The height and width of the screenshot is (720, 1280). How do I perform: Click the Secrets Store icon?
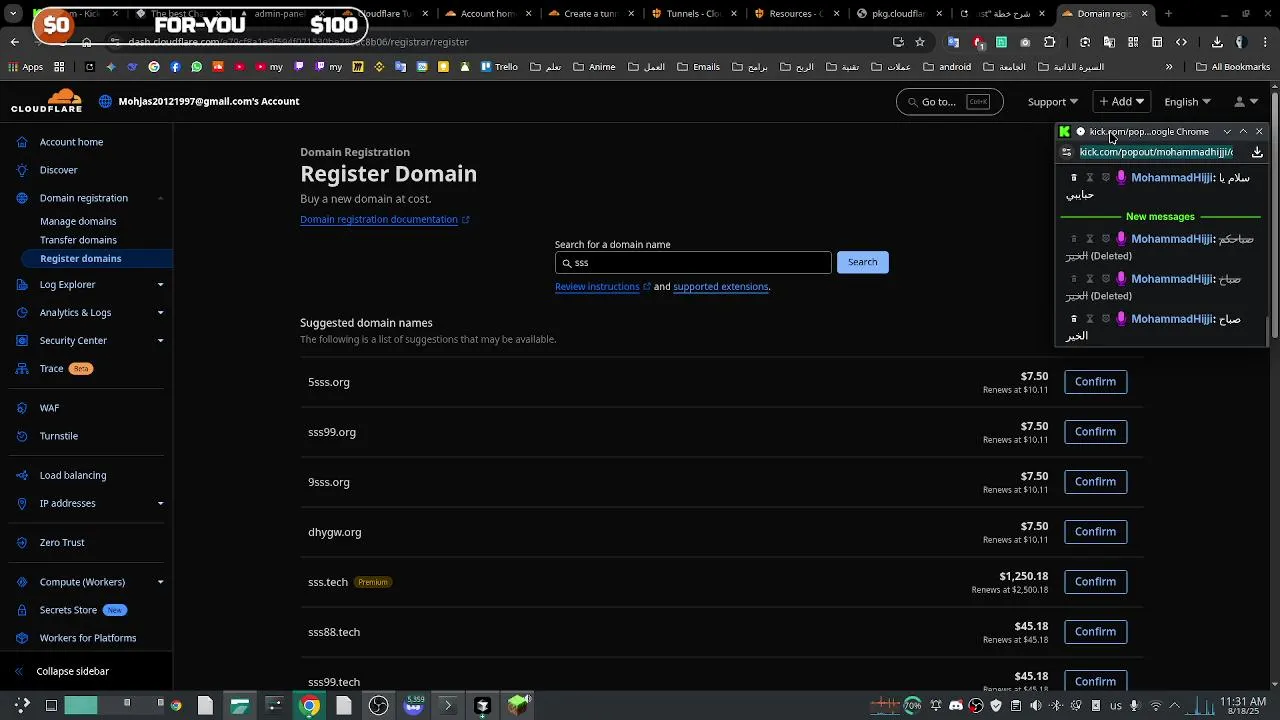(x=22, y=610)
